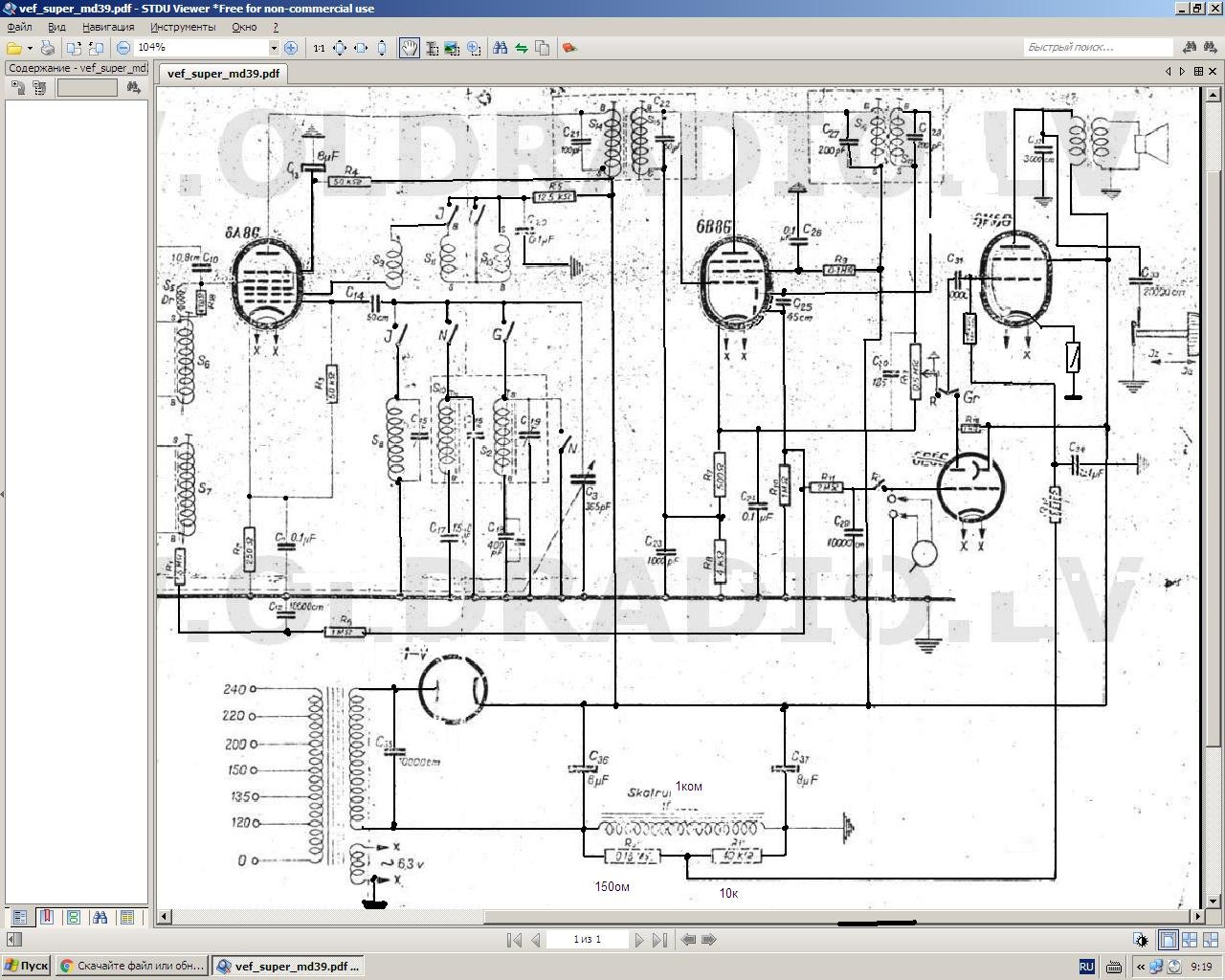Select the image selection tool
Screen dimensions: 1225x980
[x=452, y=48]
